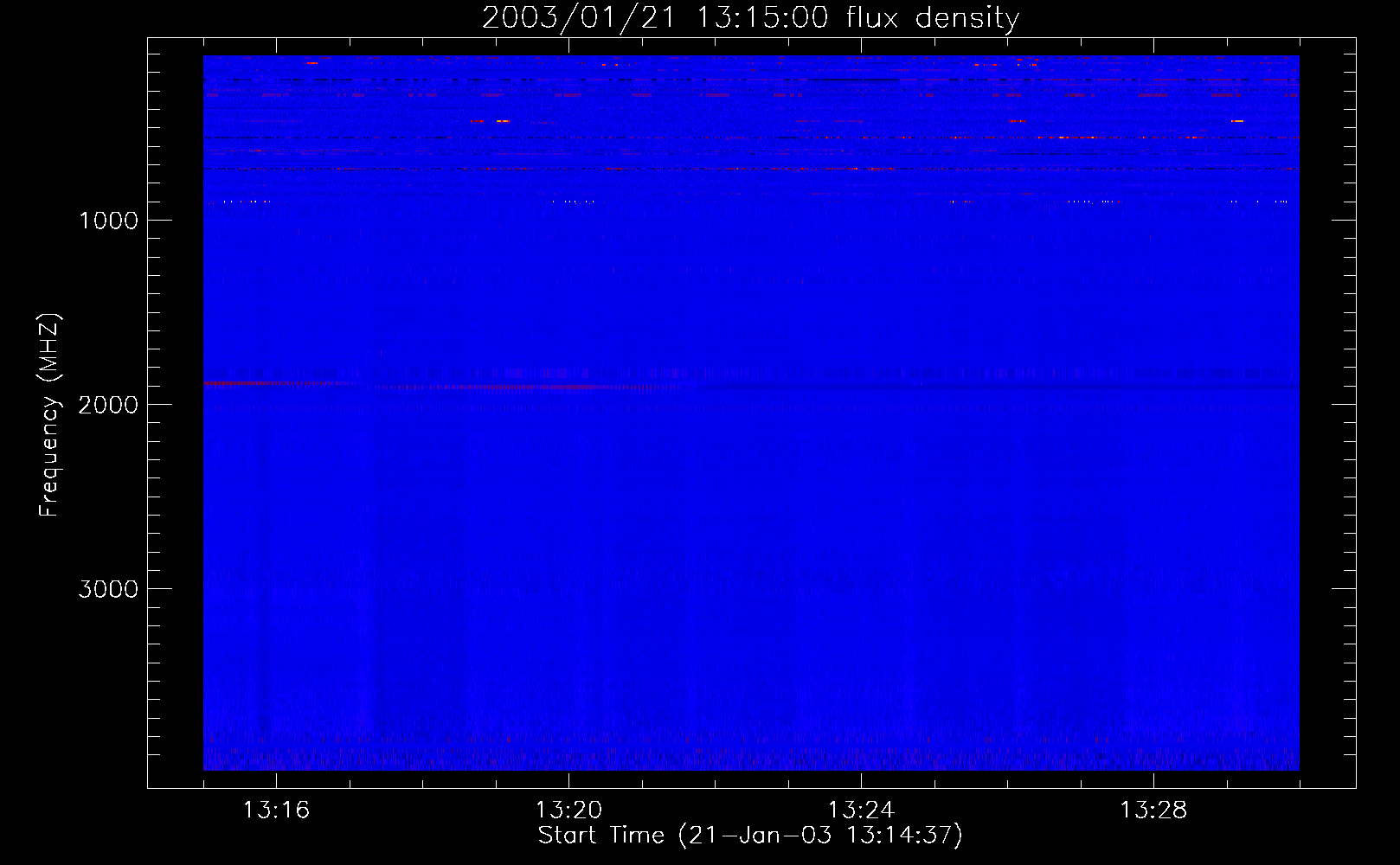Image resolution: width=1400 pixels, height=865 pixels.
Task: Click the 'Frequency (MHZ)' axis label
Action: point(49,414)
